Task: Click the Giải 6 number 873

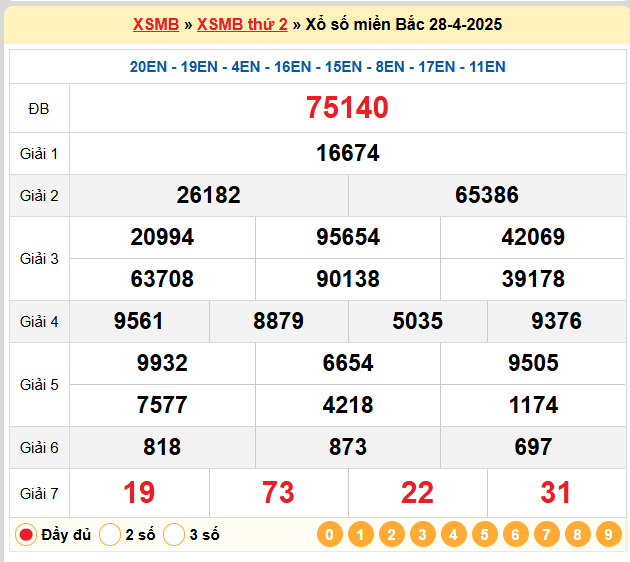Action: [348, 447]
